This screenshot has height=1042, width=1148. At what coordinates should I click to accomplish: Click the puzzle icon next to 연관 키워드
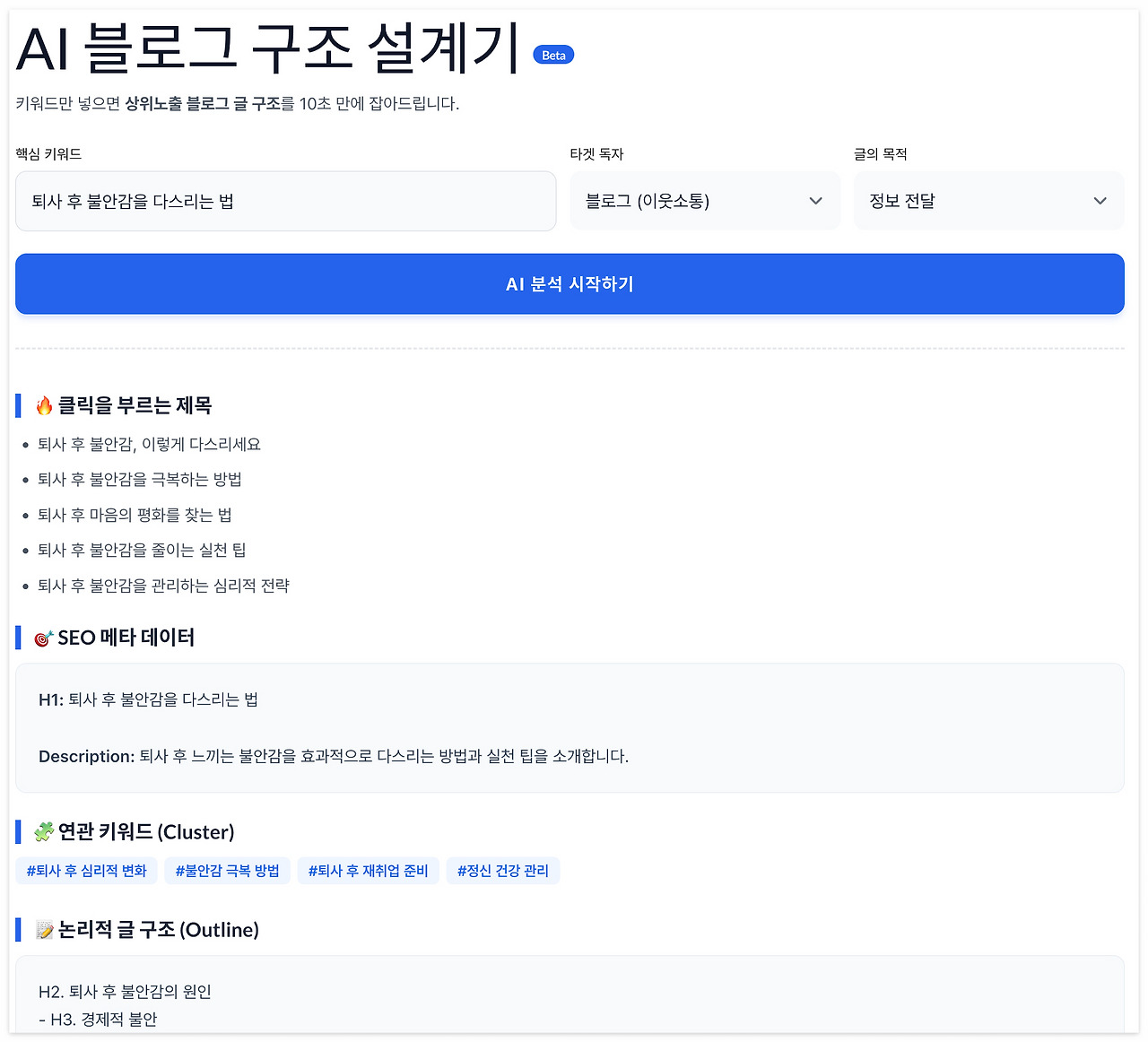pos(42,831)
